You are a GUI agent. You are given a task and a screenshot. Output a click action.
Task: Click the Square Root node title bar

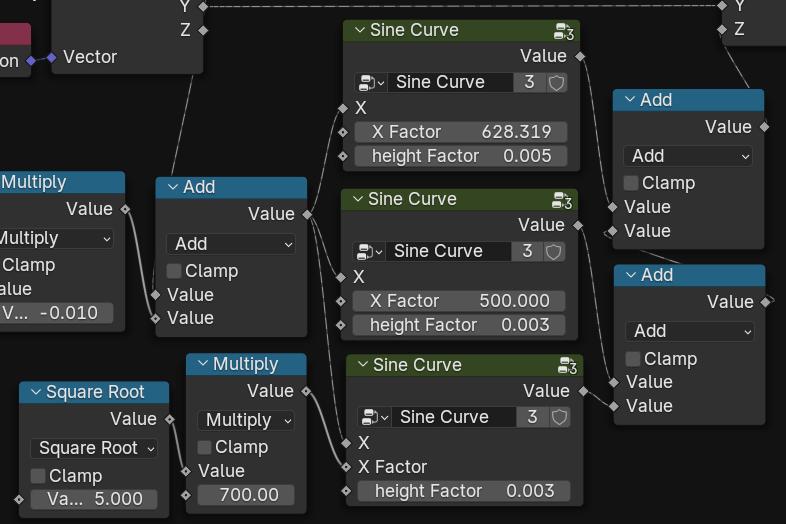click(x=100, y=393)
